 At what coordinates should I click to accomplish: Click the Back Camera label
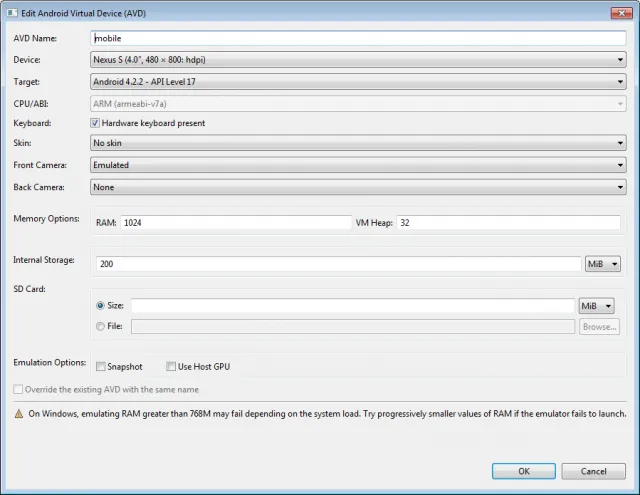pos(39,187)
